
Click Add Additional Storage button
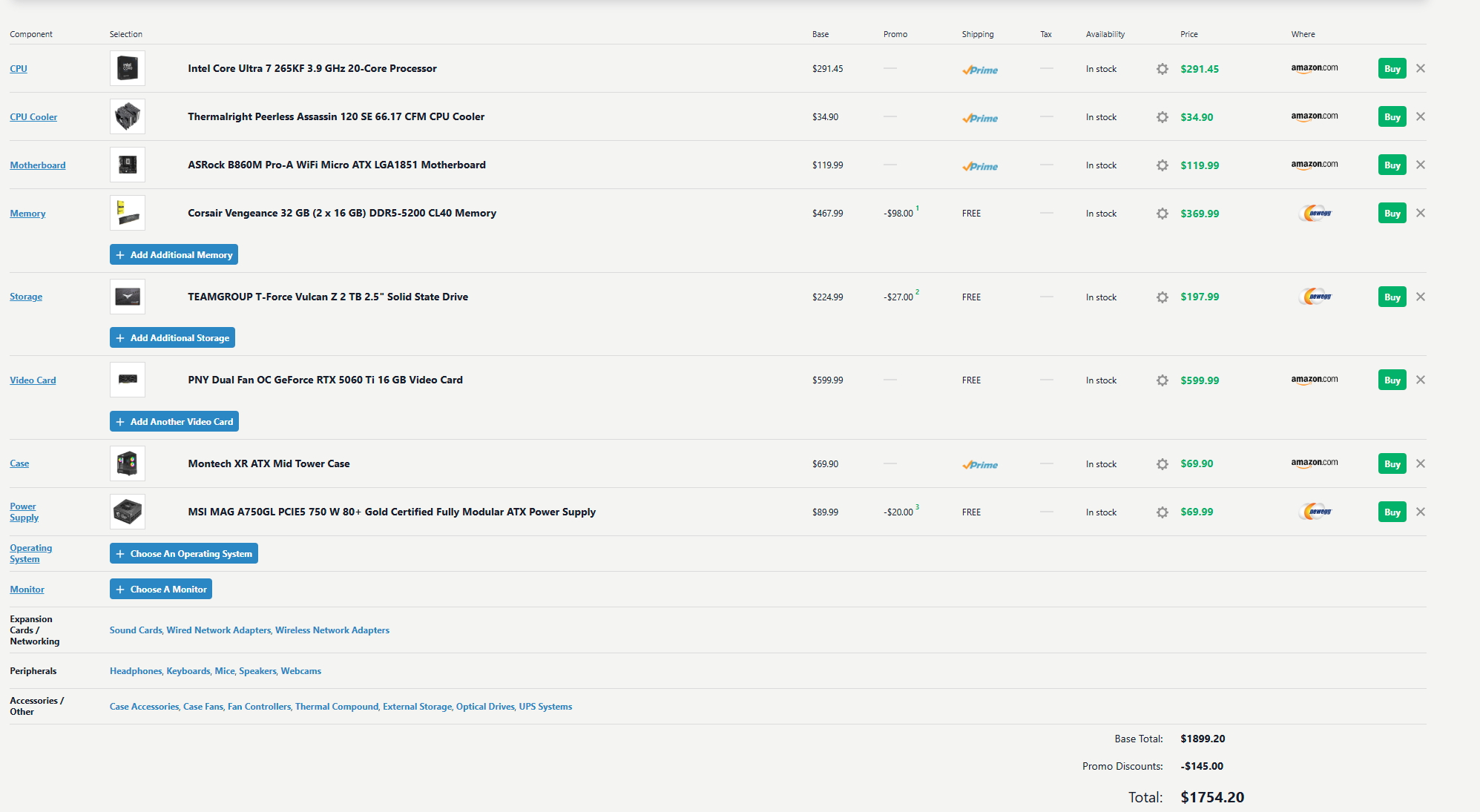pos(172,337)
